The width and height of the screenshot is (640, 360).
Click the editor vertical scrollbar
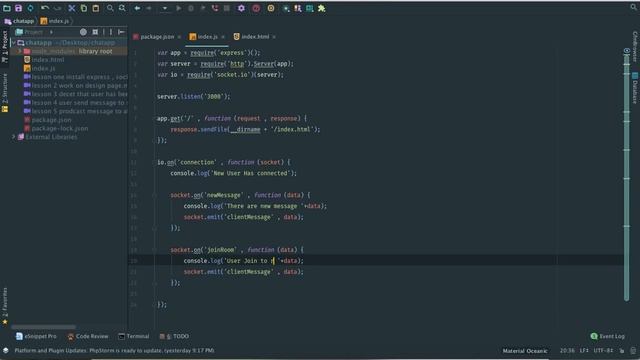pos(627,178)
